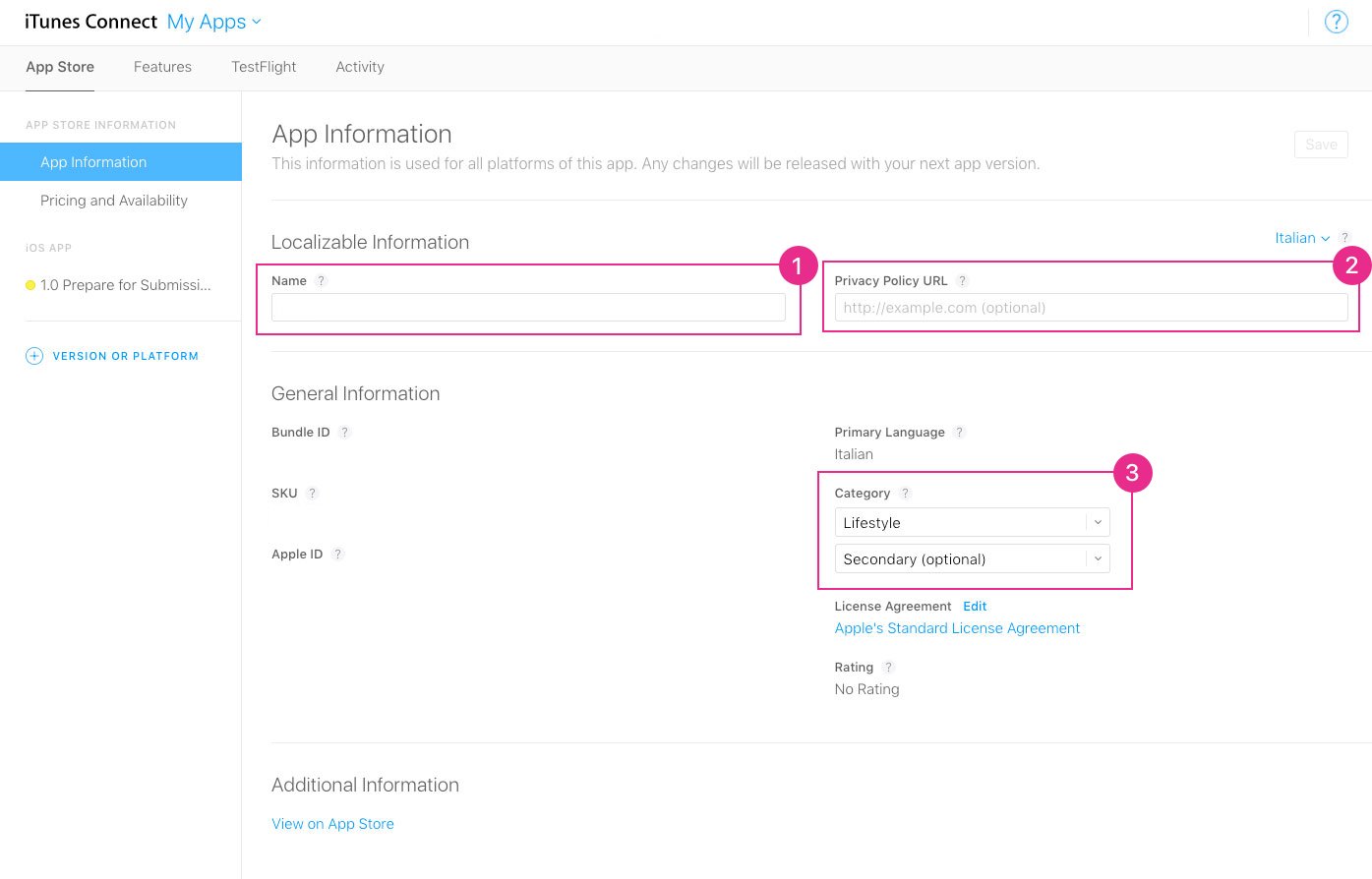Click the help icon beside Rating

(x=888, y=668)
